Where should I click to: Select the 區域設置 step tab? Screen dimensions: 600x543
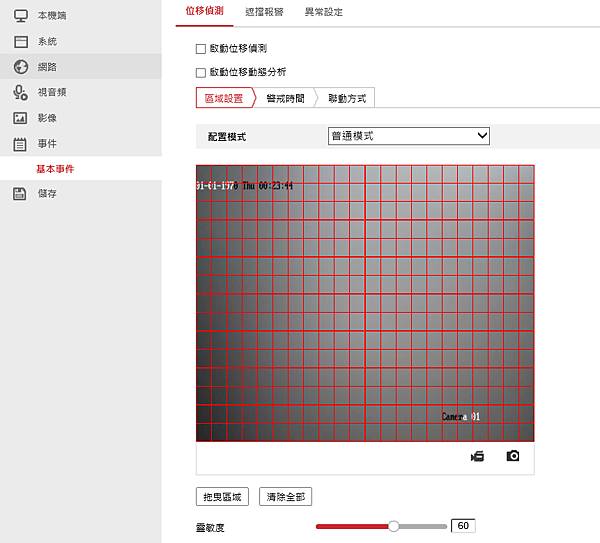(x=224, y=98)
